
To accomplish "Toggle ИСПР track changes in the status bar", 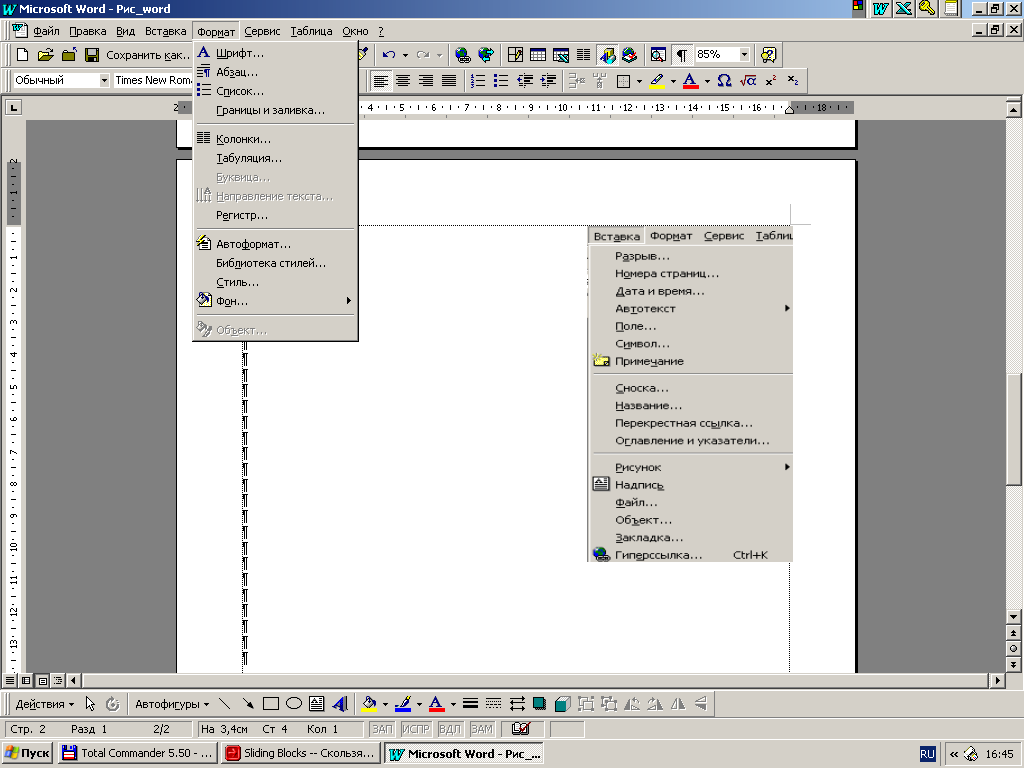I will tap(416, 728).
